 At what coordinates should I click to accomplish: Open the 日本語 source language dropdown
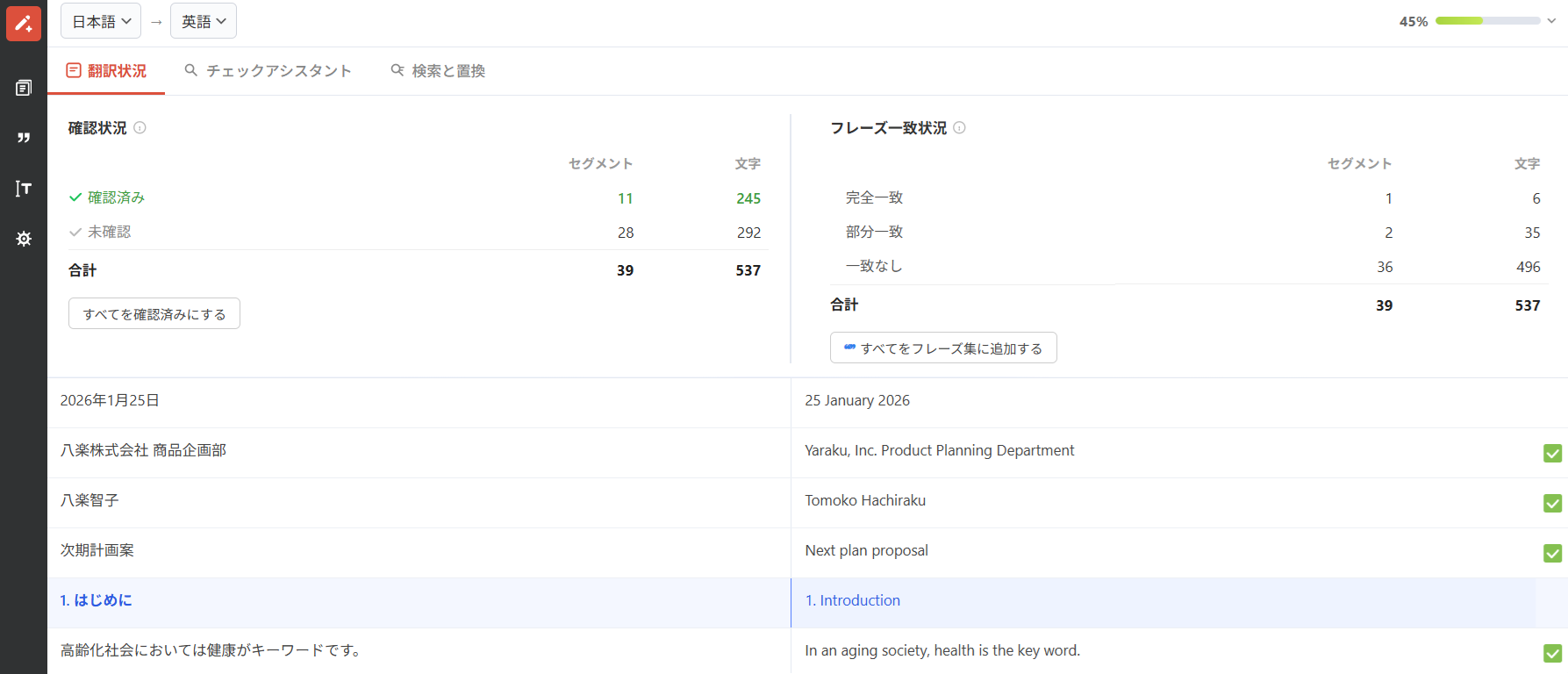tap(101, 21)
